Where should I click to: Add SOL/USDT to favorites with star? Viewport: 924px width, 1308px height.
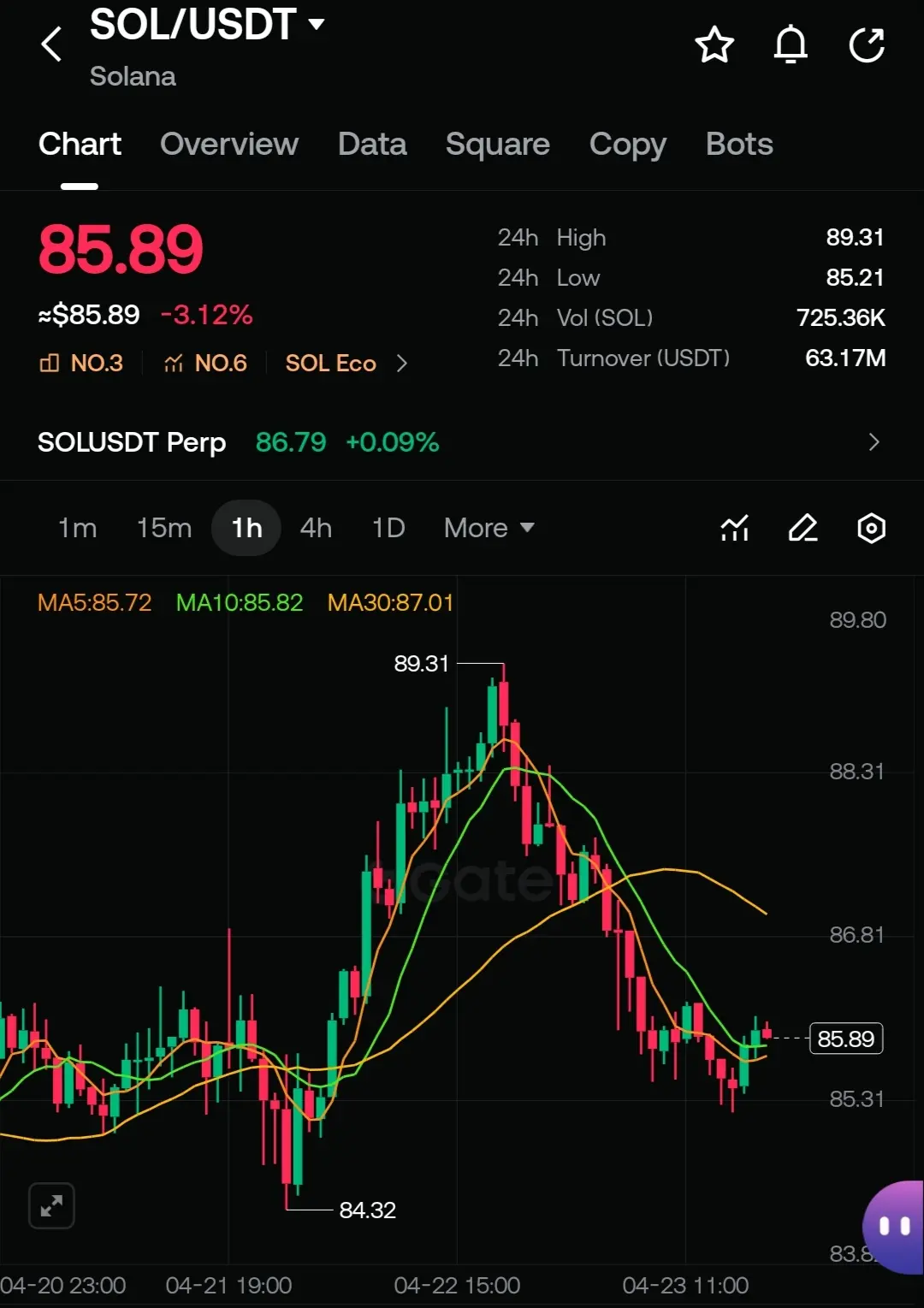click(x=714, y=44)
